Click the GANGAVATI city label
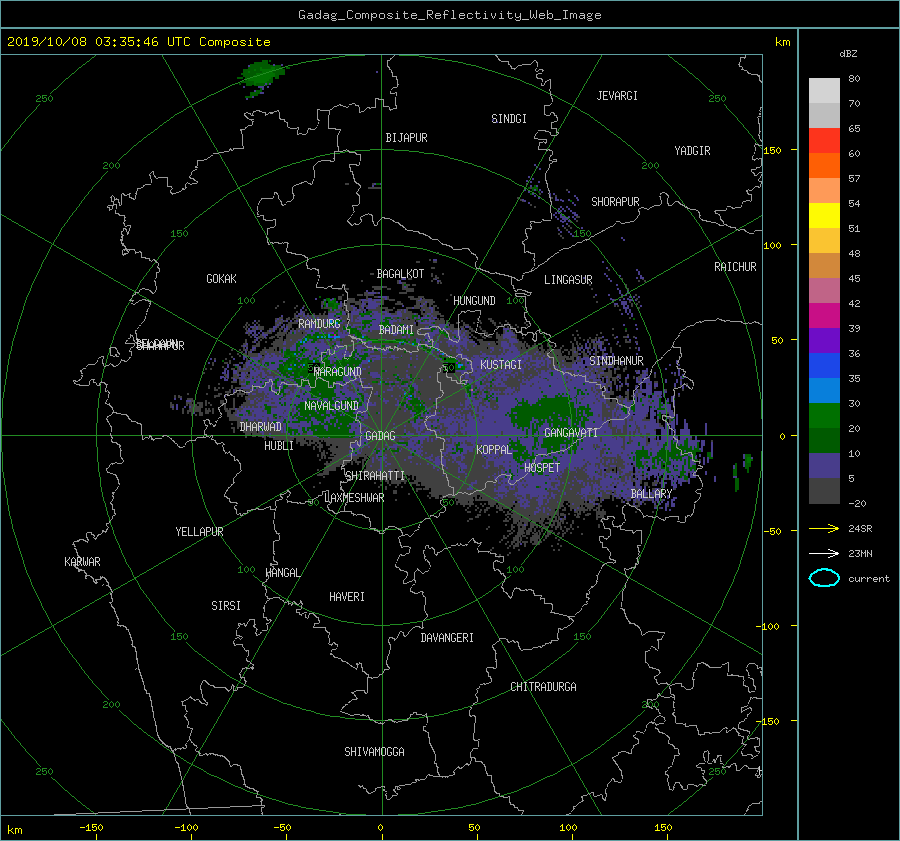Viewport: 900px width, 841px height. point(571,433)
